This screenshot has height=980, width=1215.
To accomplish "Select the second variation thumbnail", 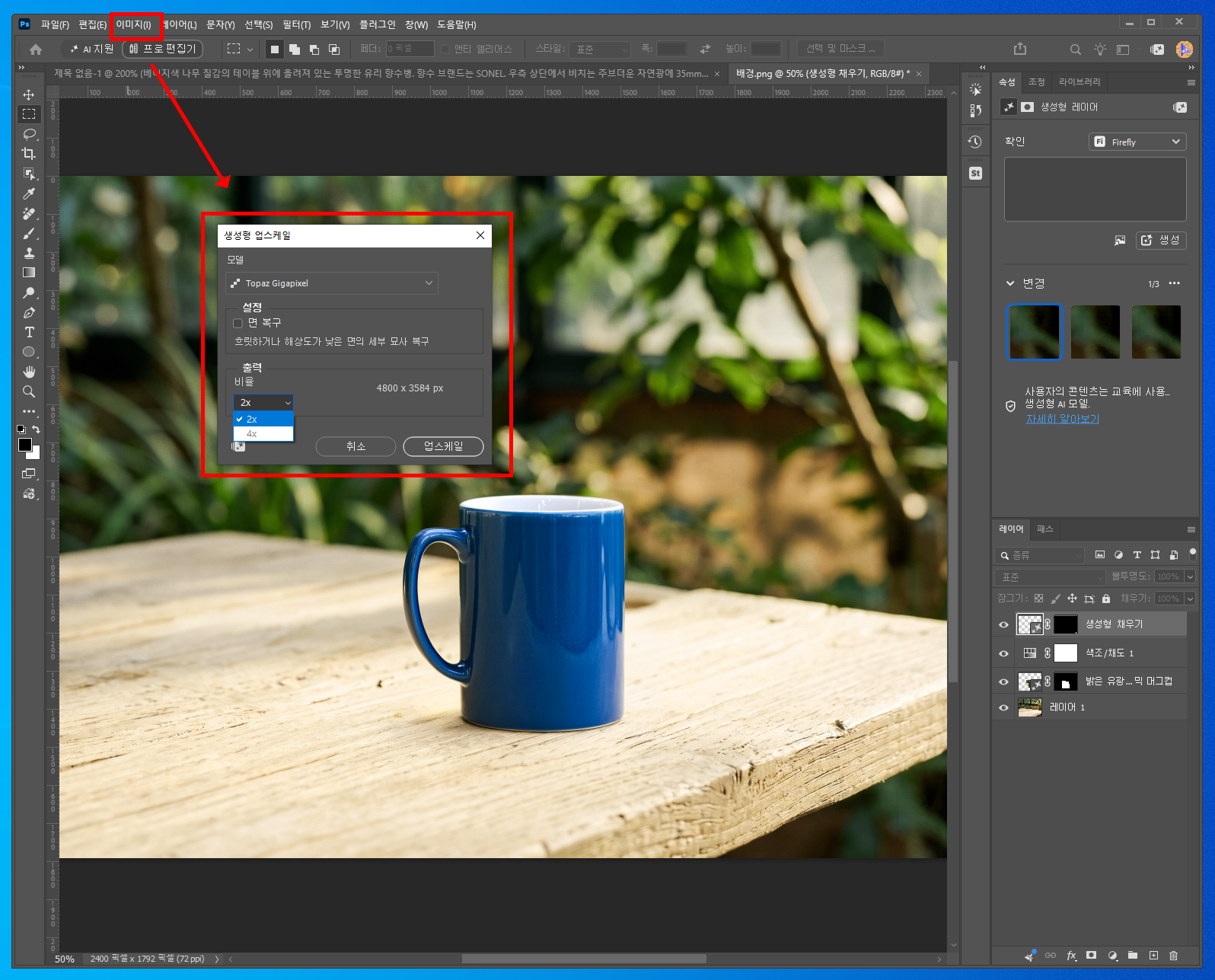I will 1095,332.
